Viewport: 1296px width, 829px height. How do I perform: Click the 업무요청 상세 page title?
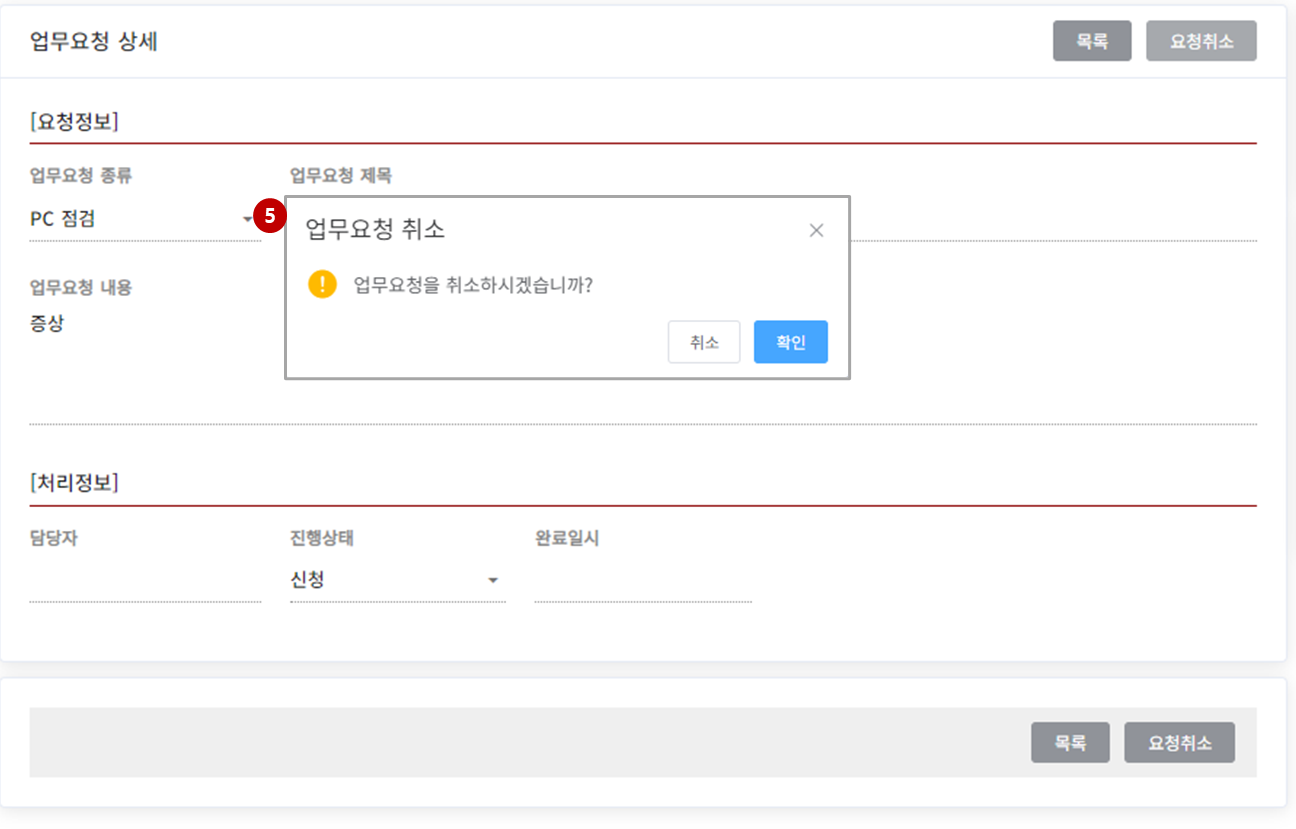coord(94,41)
